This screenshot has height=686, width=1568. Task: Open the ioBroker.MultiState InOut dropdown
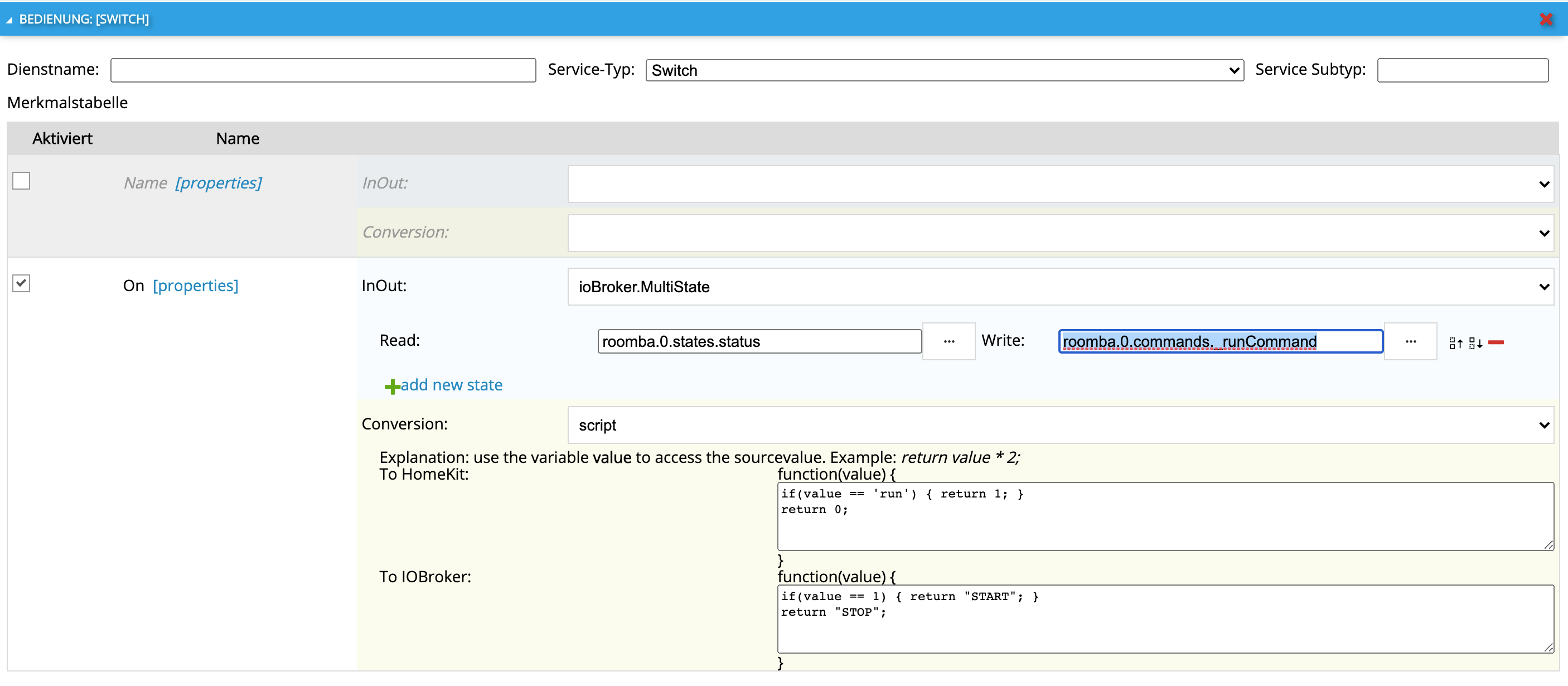click(1060, 287)
